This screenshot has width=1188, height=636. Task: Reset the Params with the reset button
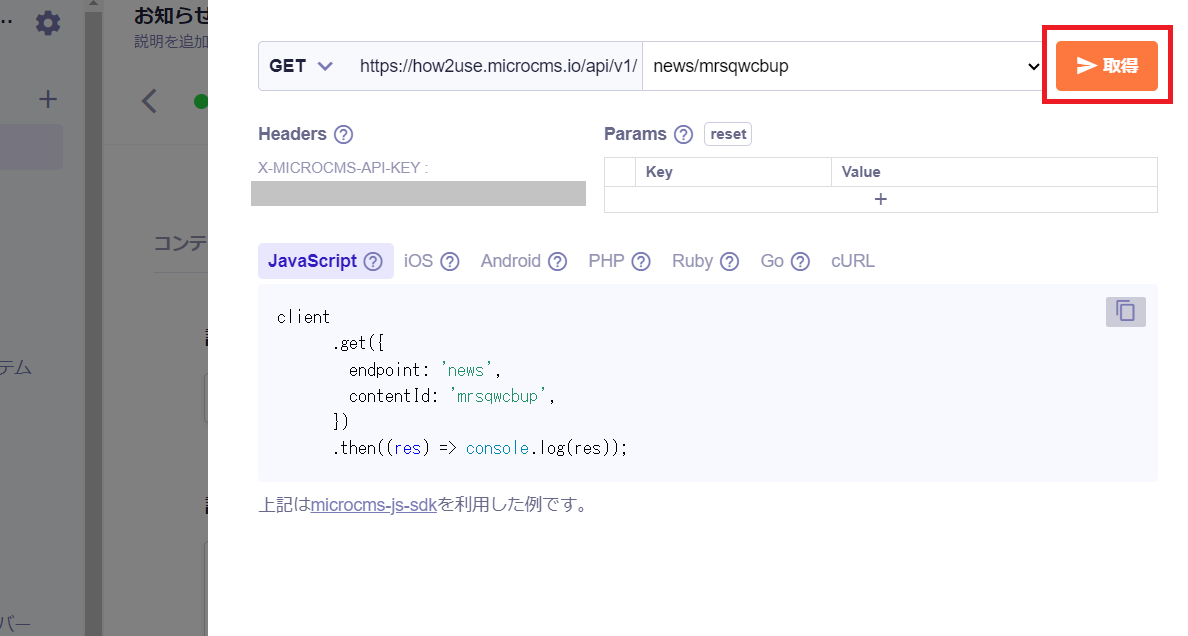point(727,133)
